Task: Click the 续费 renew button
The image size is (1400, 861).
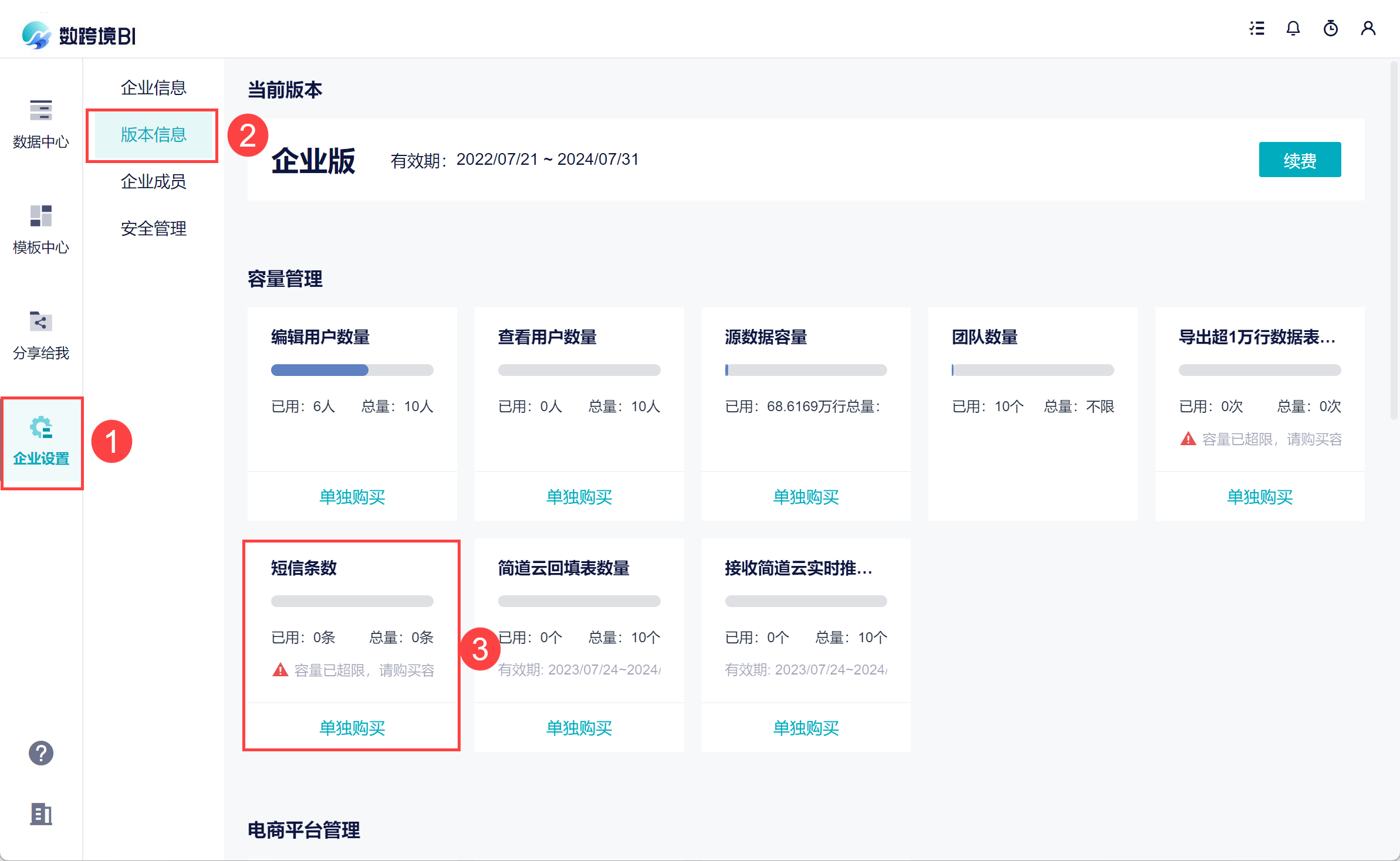Action: click(x=1299, y=160)
